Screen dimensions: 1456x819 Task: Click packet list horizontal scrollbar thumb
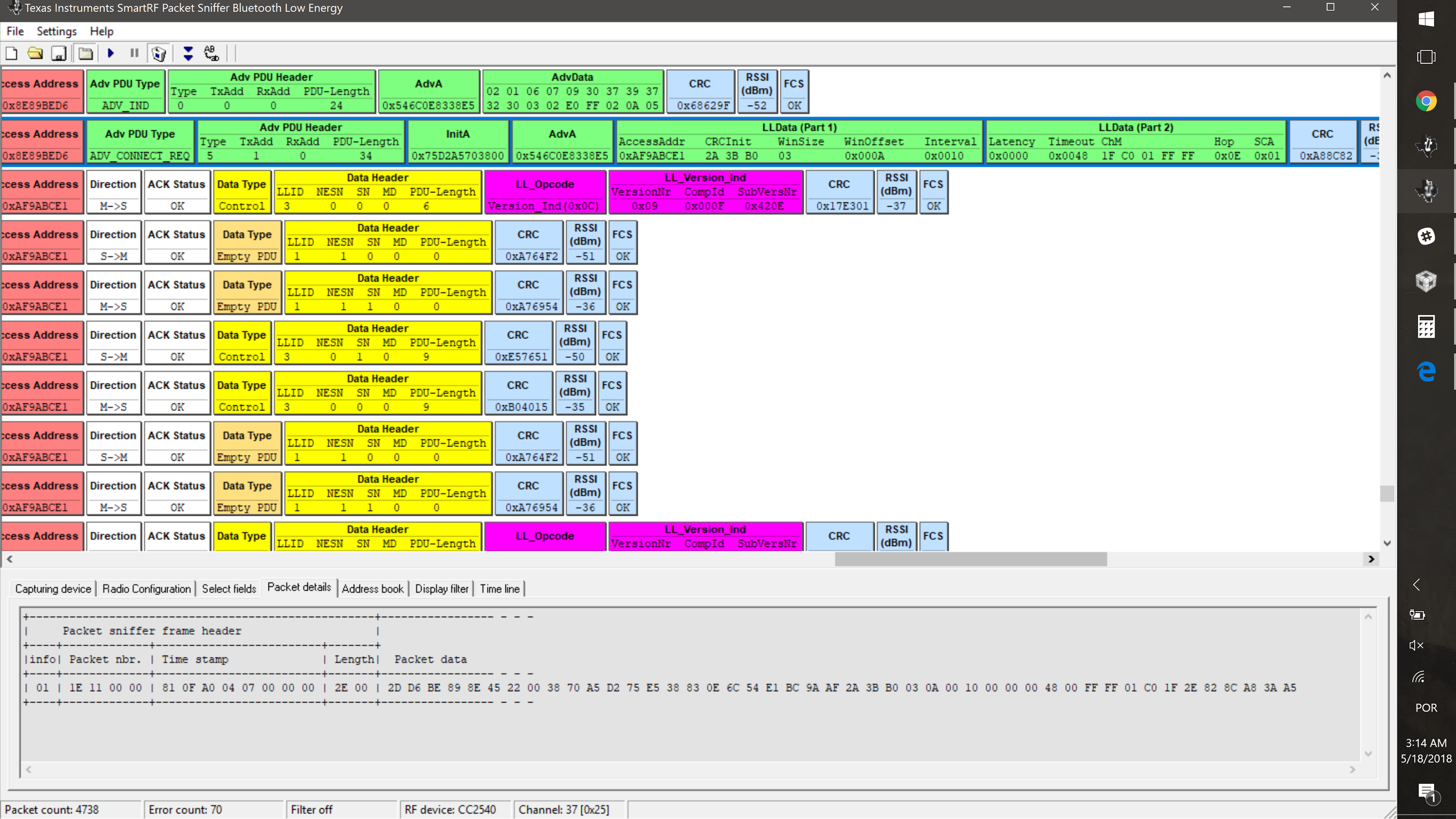[971, 559]
